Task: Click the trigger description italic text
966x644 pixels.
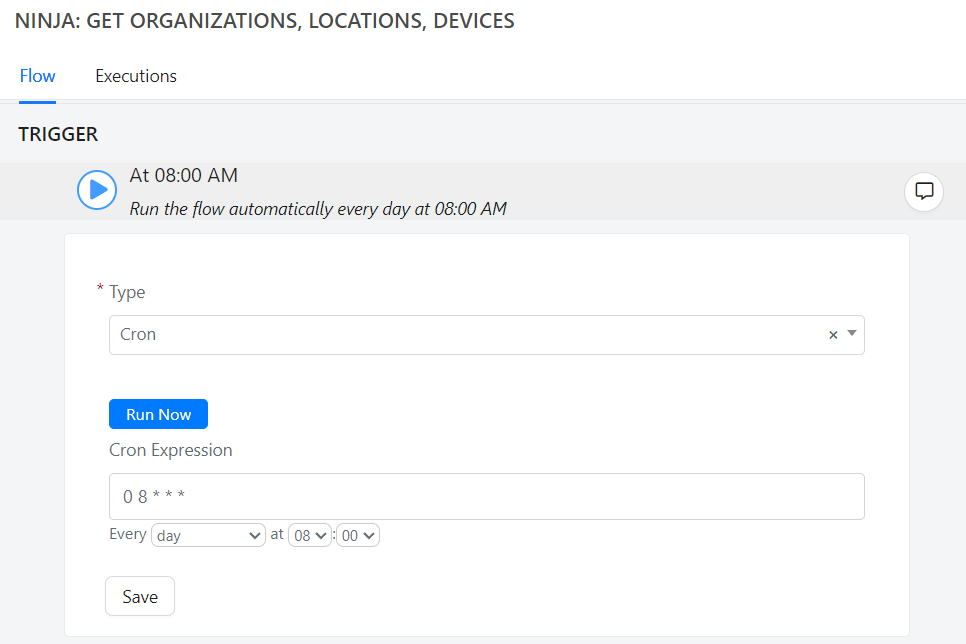Action: click(318, 209)
